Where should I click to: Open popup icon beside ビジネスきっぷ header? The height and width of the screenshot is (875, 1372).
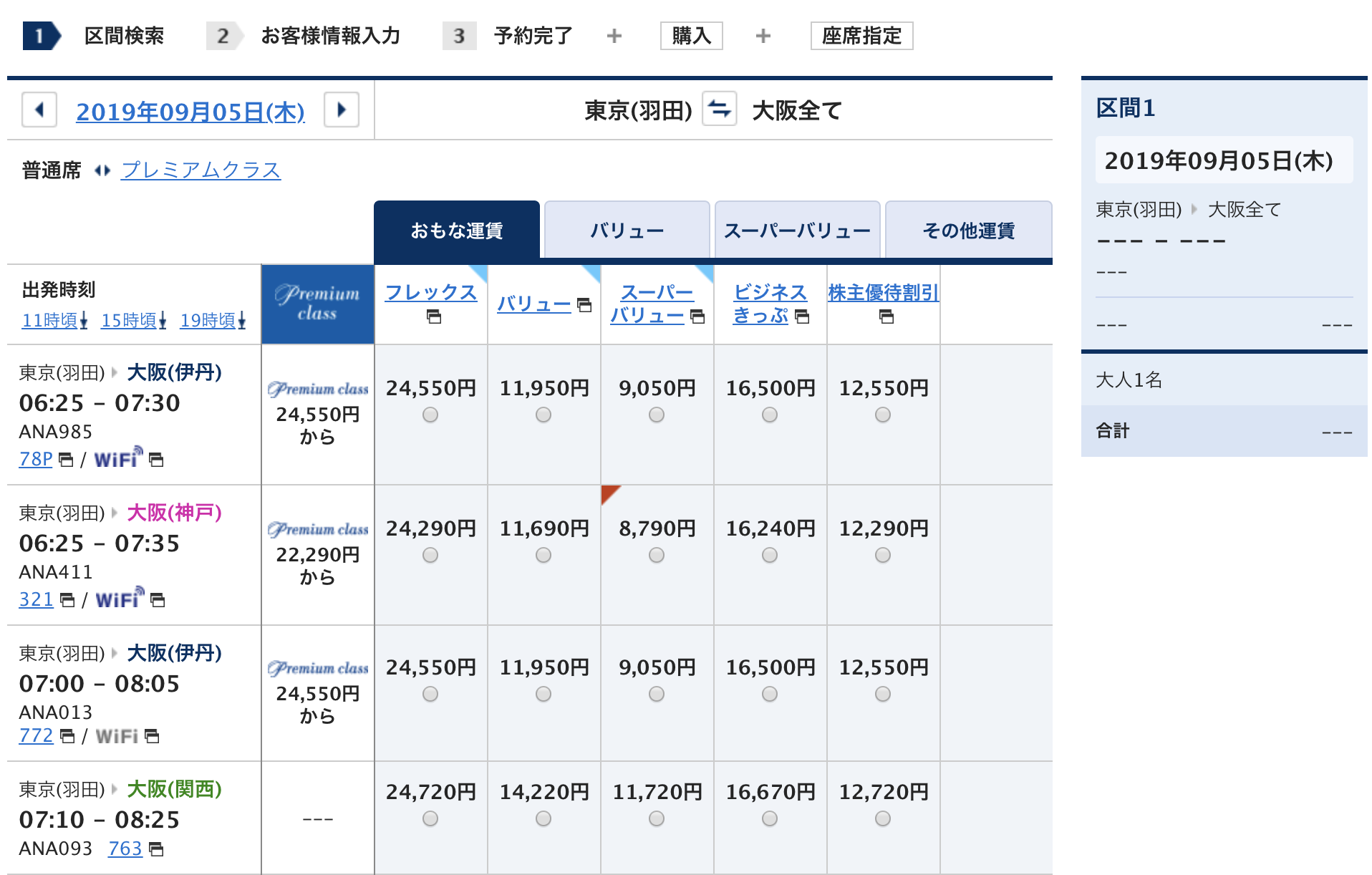(x=802, y=316)
